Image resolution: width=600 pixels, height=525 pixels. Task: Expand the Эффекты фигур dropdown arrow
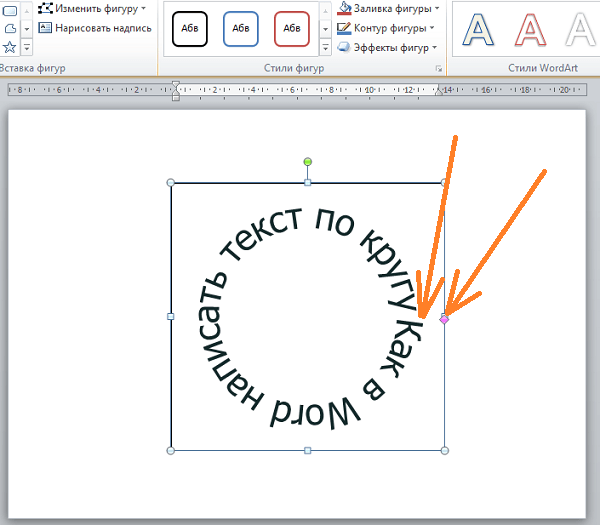(x=434, y=47)
